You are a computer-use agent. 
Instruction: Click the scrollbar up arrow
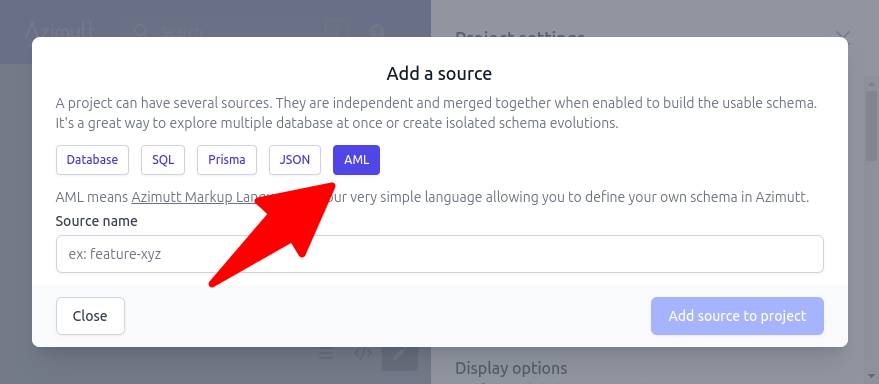pos(871,84)
